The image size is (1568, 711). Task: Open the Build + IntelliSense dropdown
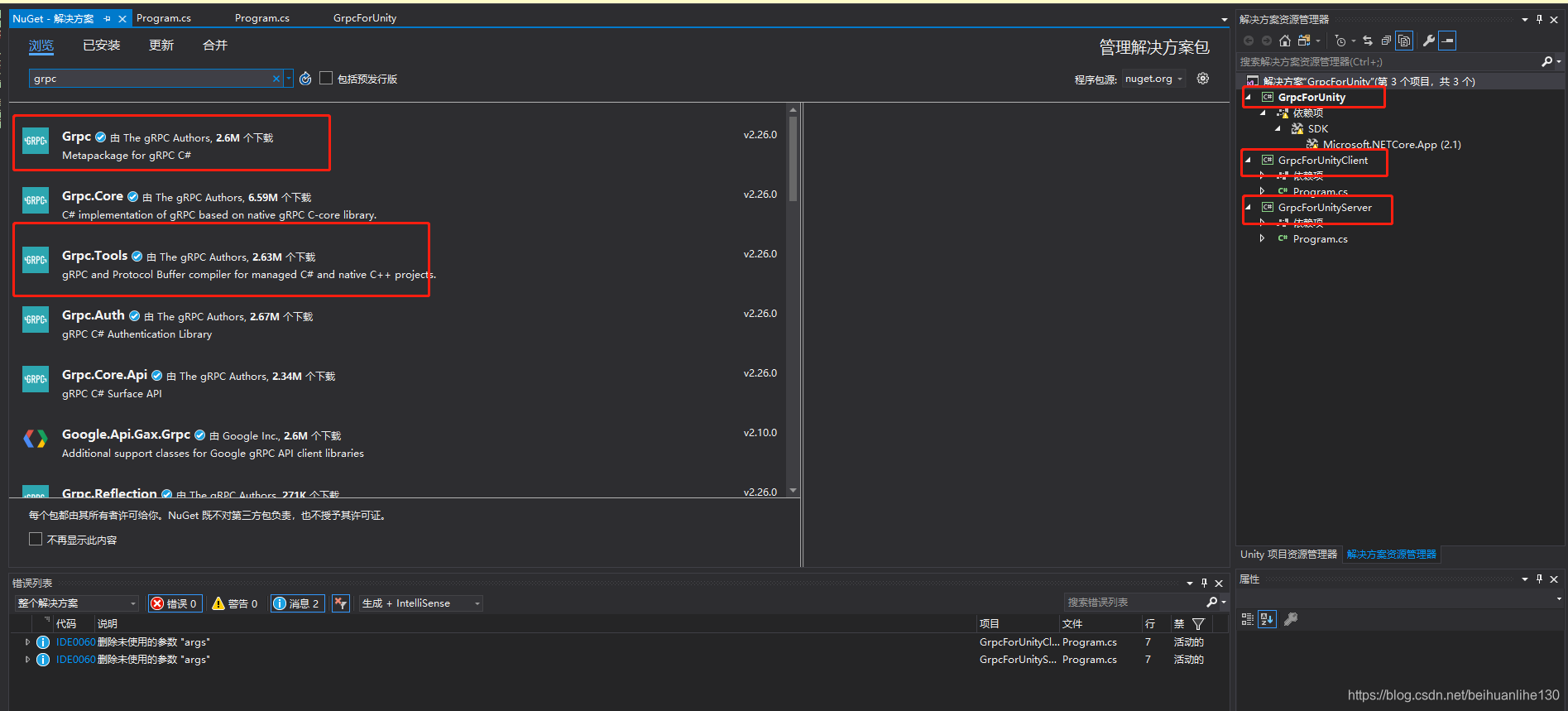click(420, 603)
